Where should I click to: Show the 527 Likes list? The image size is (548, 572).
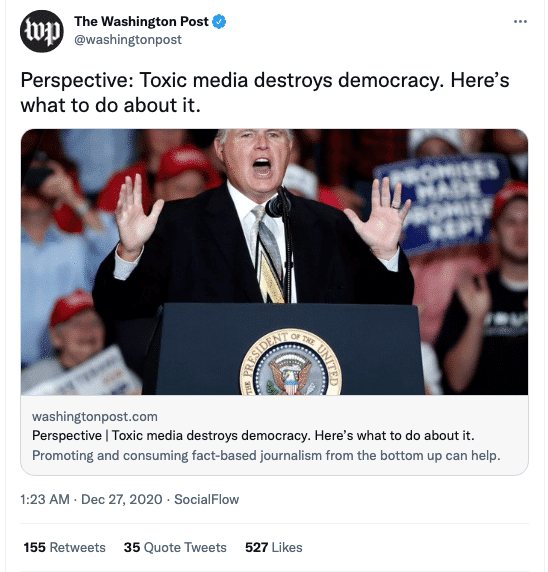click(x=274, y=547)
